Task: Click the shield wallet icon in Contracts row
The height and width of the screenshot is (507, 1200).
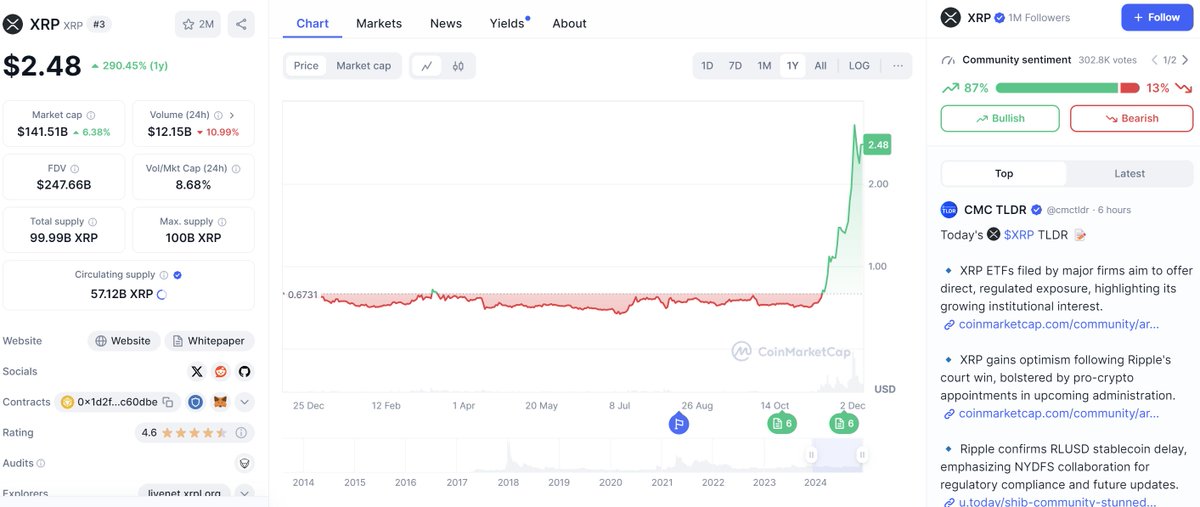Action: [x=196, y=402]
